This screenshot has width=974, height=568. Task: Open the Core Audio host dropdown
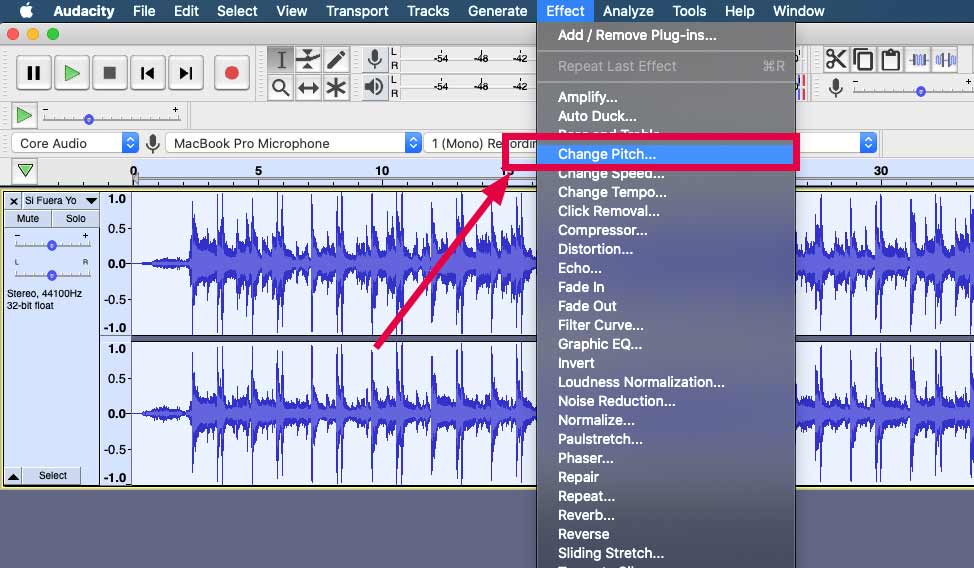[75, 143]
